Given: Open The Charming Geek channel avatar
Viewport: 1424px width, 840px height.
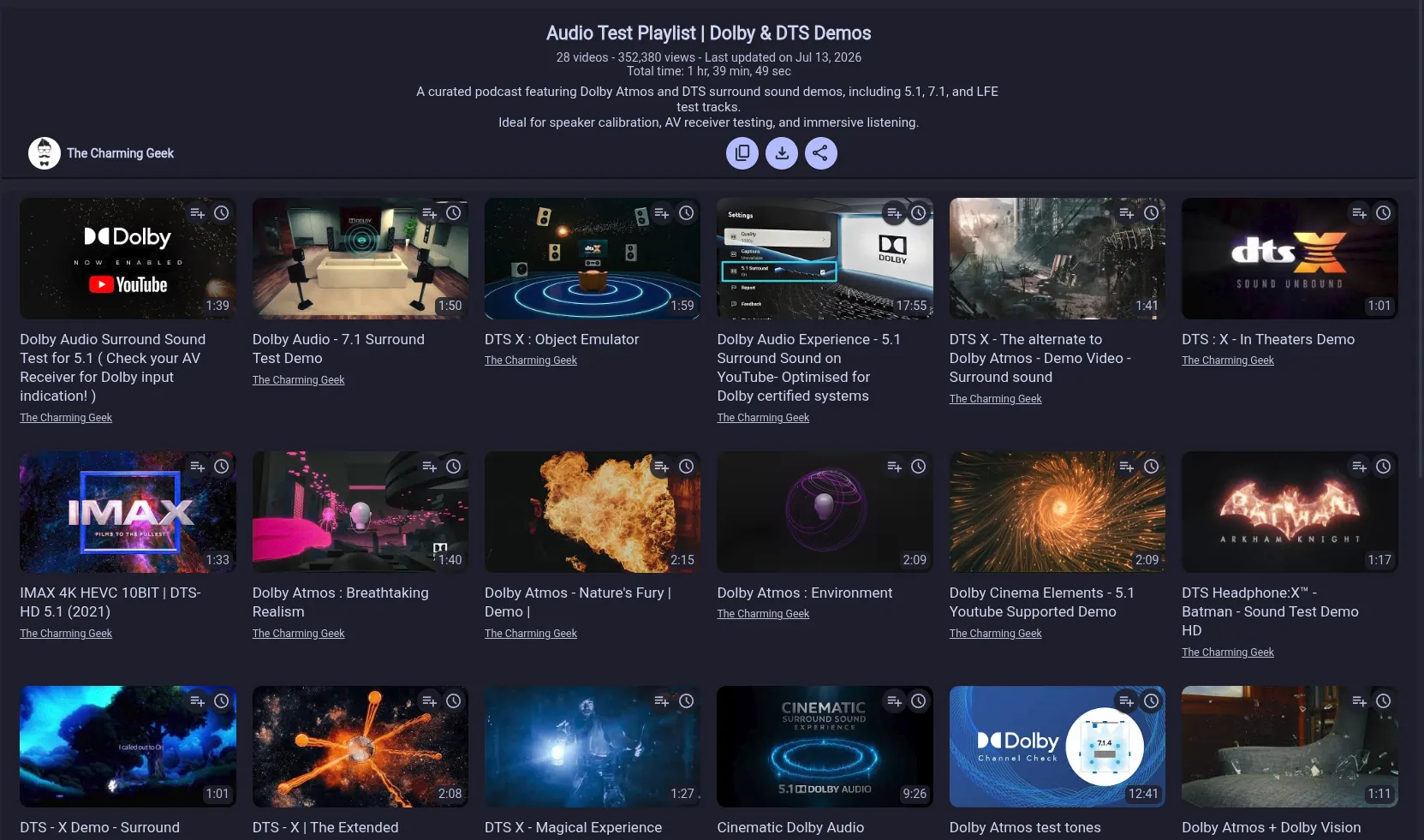Looking at the screenshot, I should pos(45,153).
